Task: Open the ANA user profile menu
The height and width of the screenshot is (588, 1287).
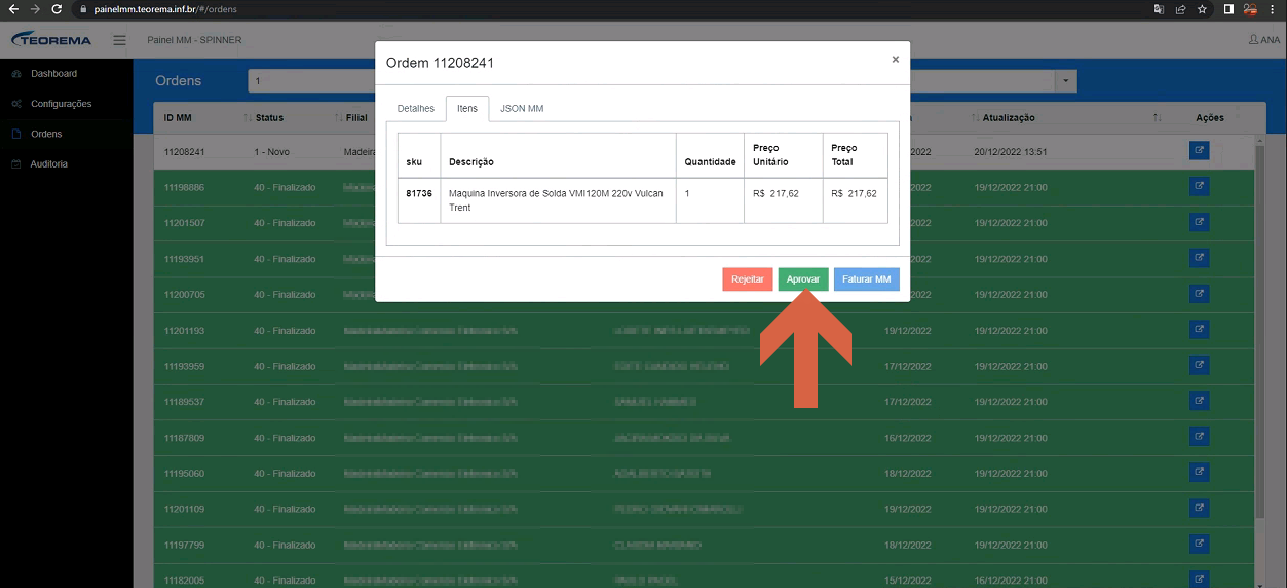Action: pos(1264,40)
